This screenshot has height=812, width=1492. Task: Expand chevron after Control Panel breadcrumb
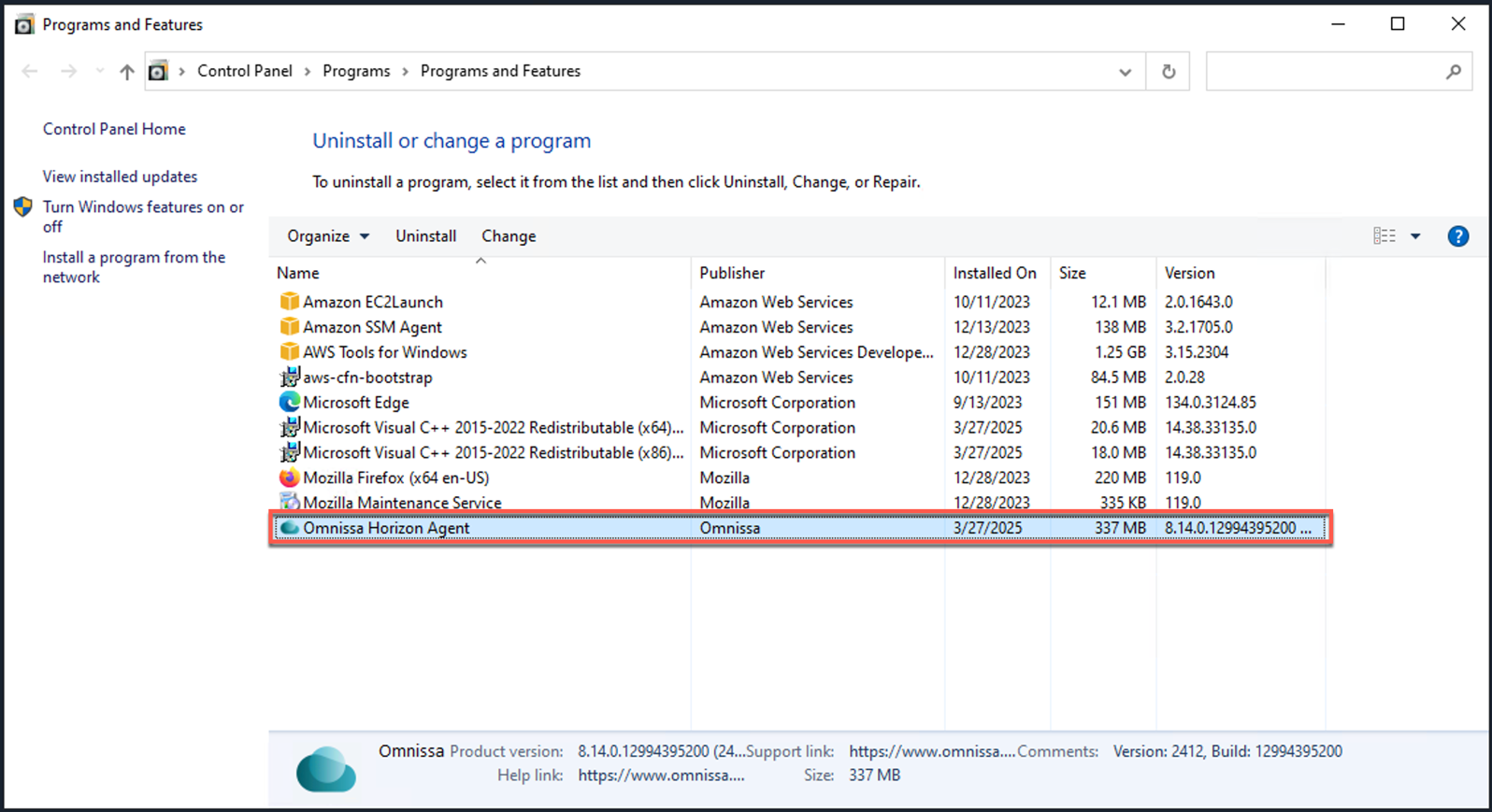pyautogui.click(x=308, y=71)
